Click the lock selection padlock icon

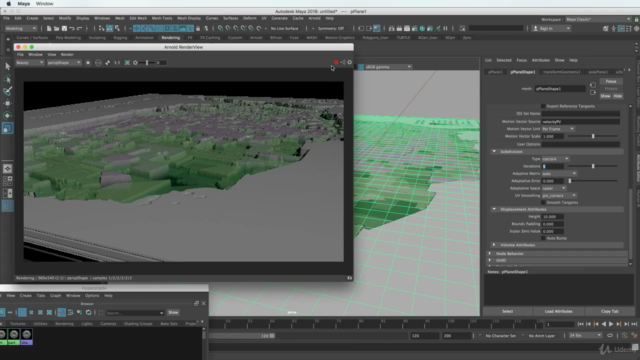[198, 29]
